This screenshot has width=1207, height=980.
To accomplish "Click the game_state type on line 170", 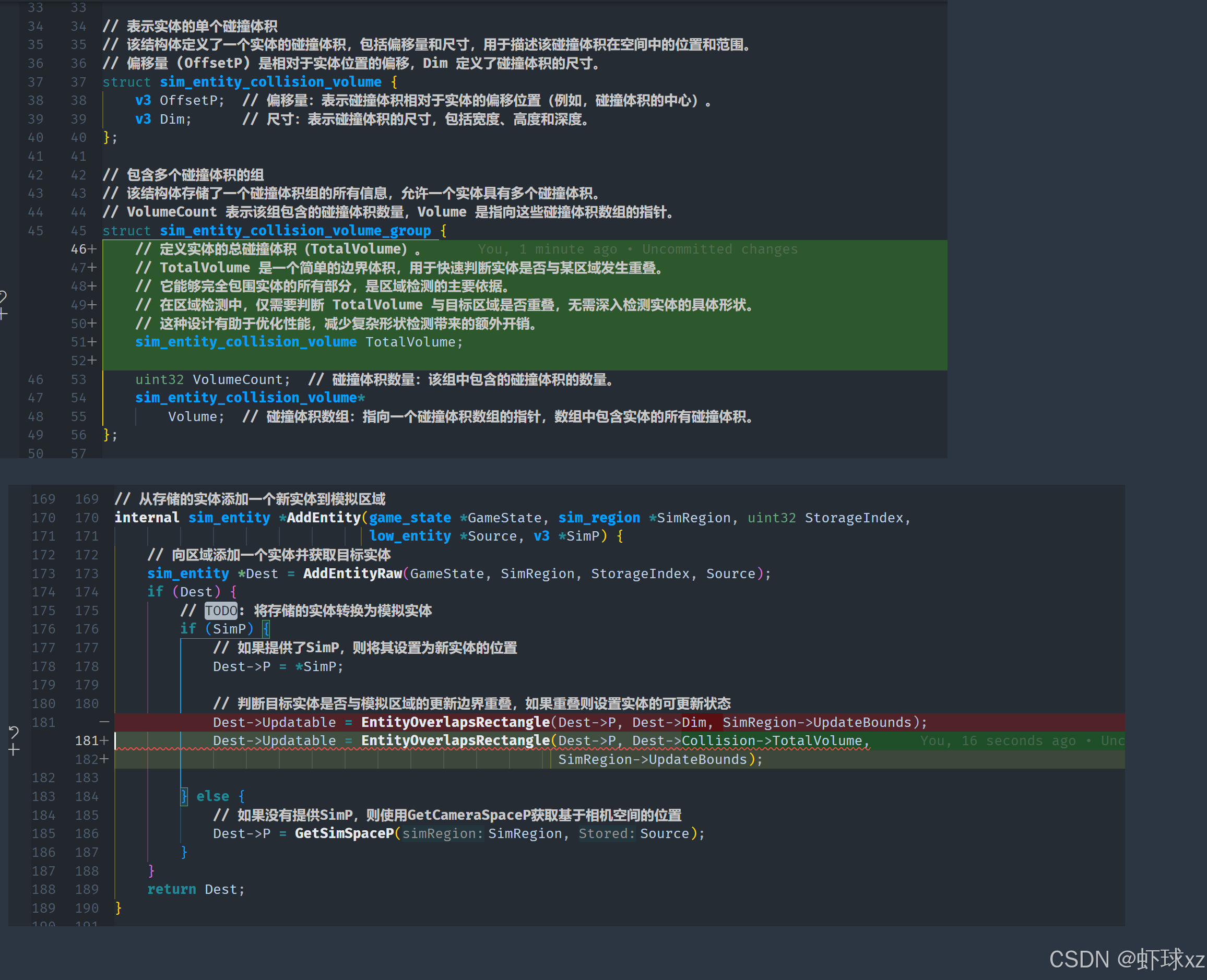I will click(410, 518).
